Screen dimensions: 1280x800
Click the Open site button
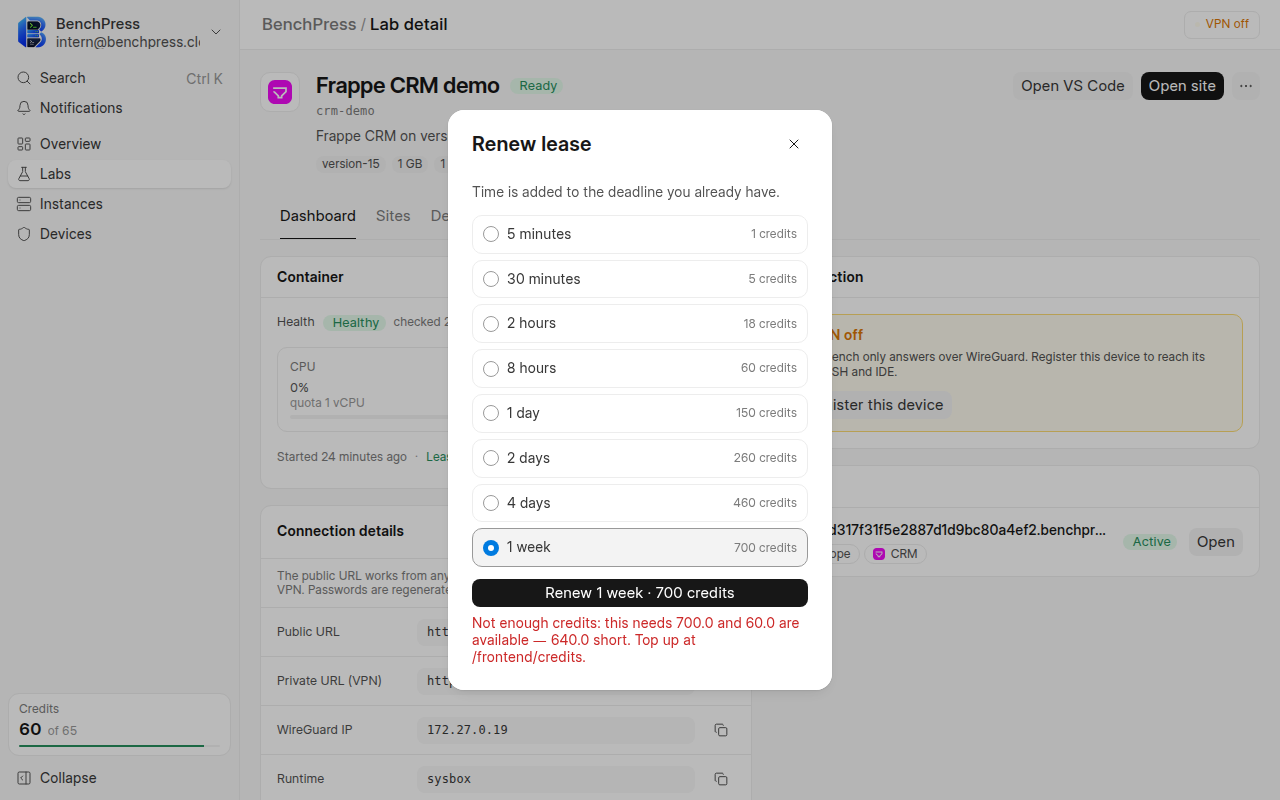[x=1182, y=86]
